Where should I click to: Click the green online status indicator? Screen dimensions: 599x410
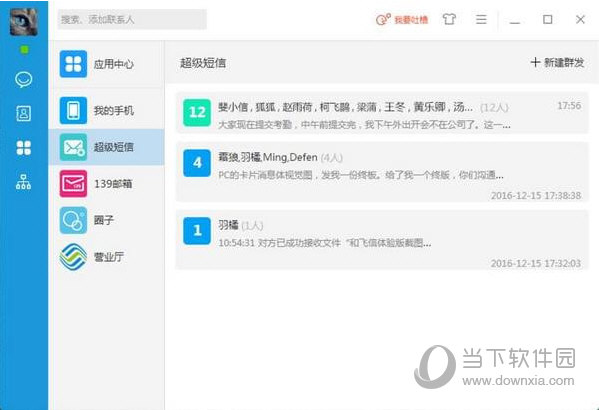tap(24, 49)
